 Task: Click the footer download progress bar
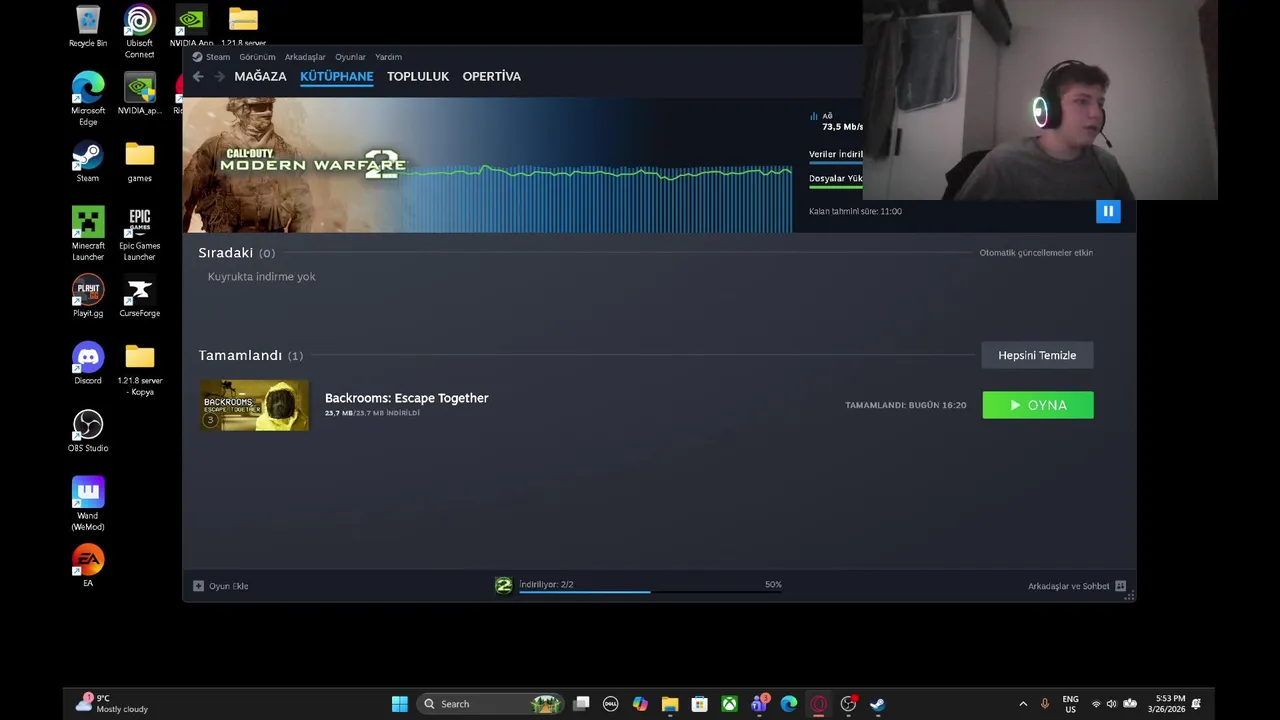(650, 592)
